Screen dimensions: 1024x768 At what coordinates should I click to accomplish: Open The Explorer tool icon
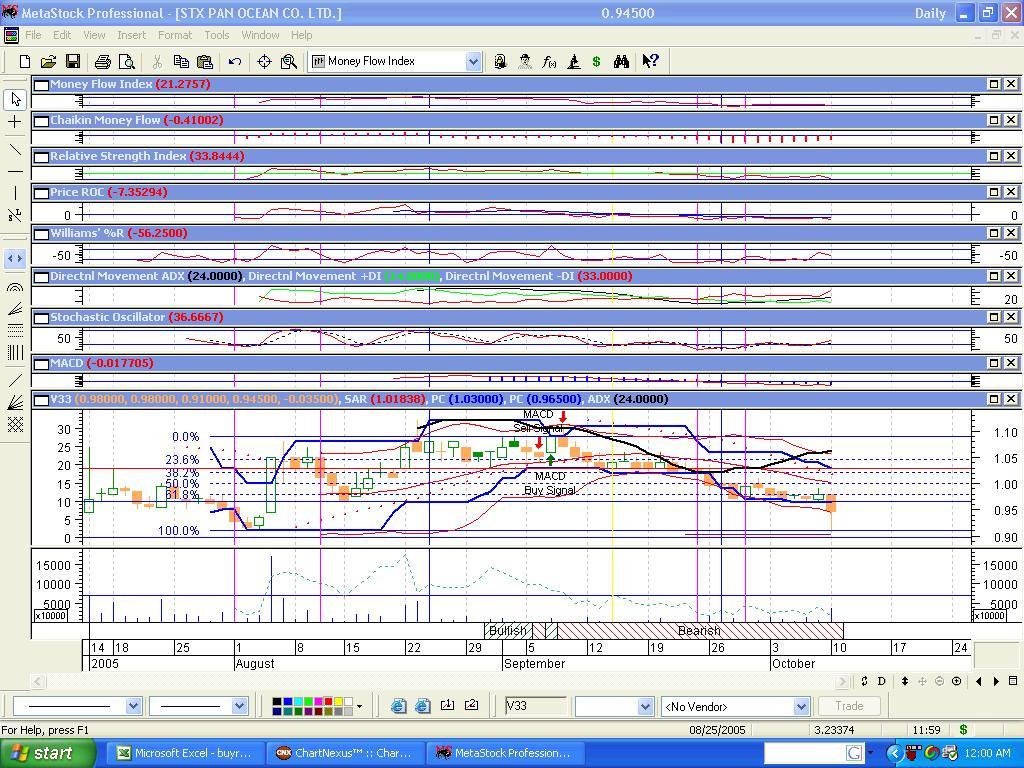[500, 61]
